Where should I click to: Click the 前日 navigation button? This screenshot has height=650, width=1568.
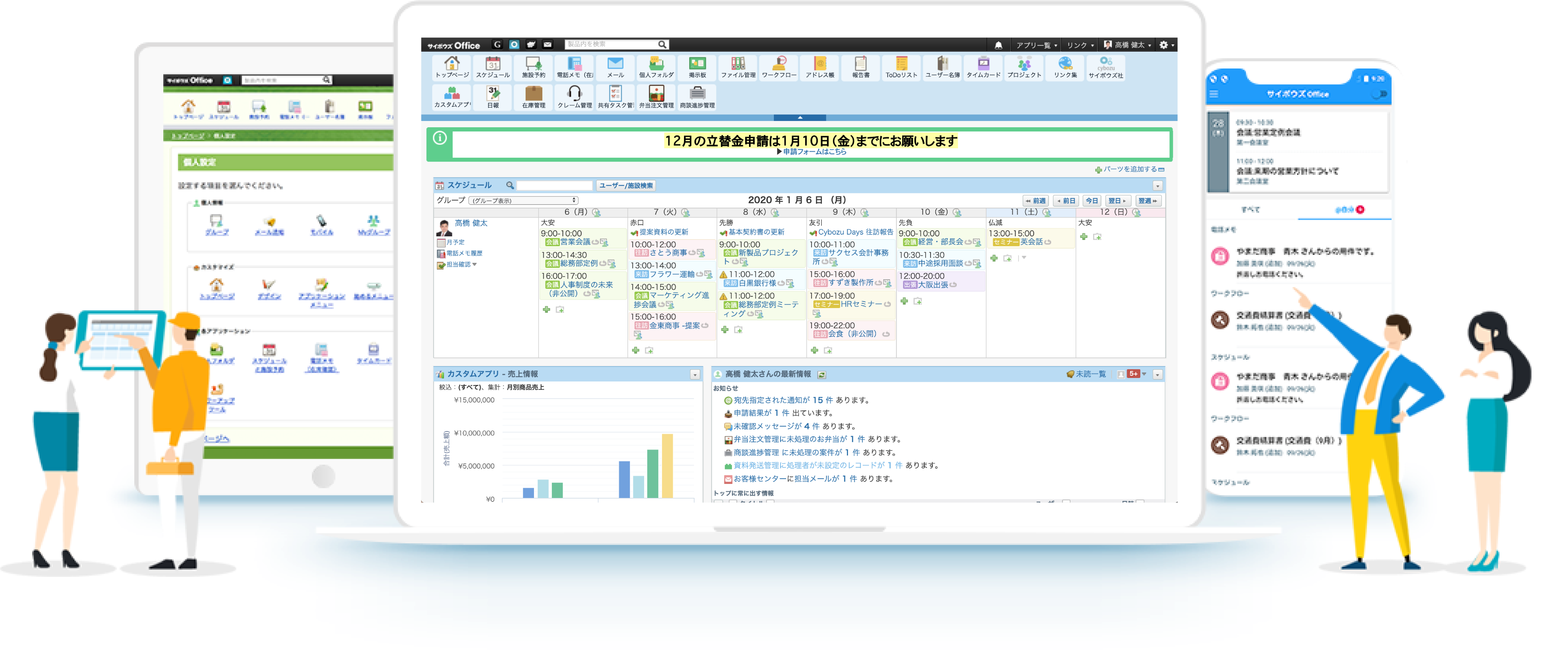click(1066, 201)
